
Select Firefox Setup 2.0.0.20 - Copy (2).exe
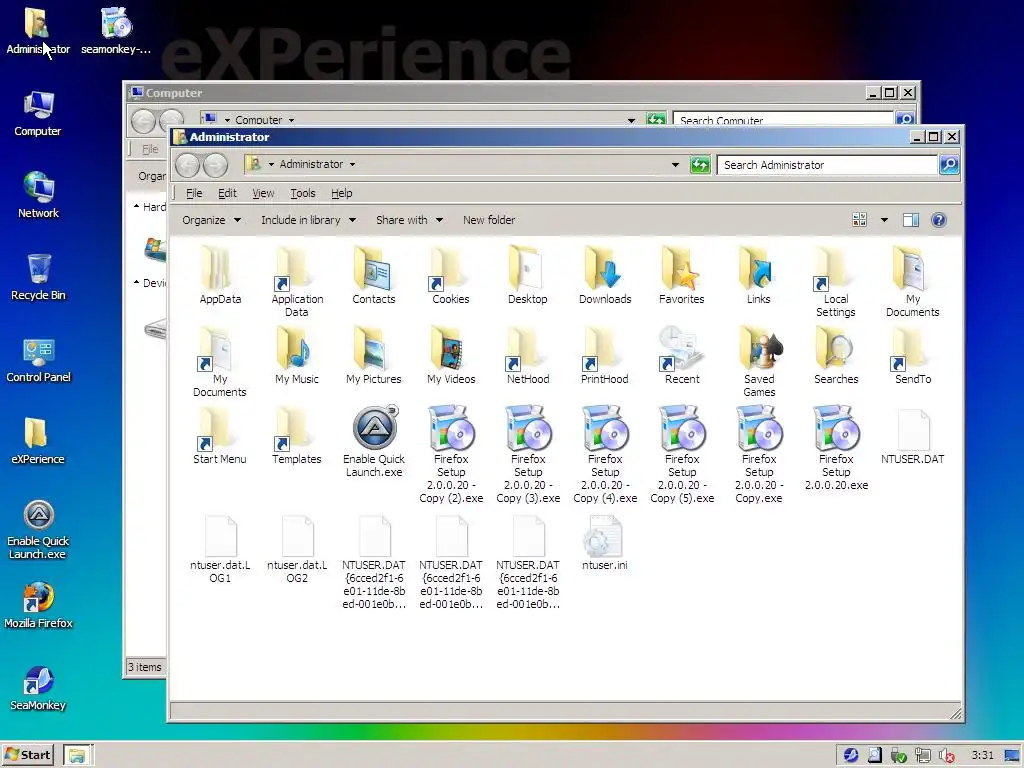click(x=451, y=455)
